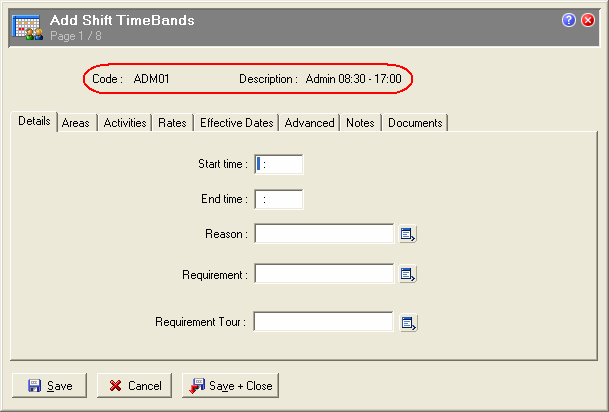Go to the Effective Dates tab
This screenshot has width=609, height=412.
(236, 123)
